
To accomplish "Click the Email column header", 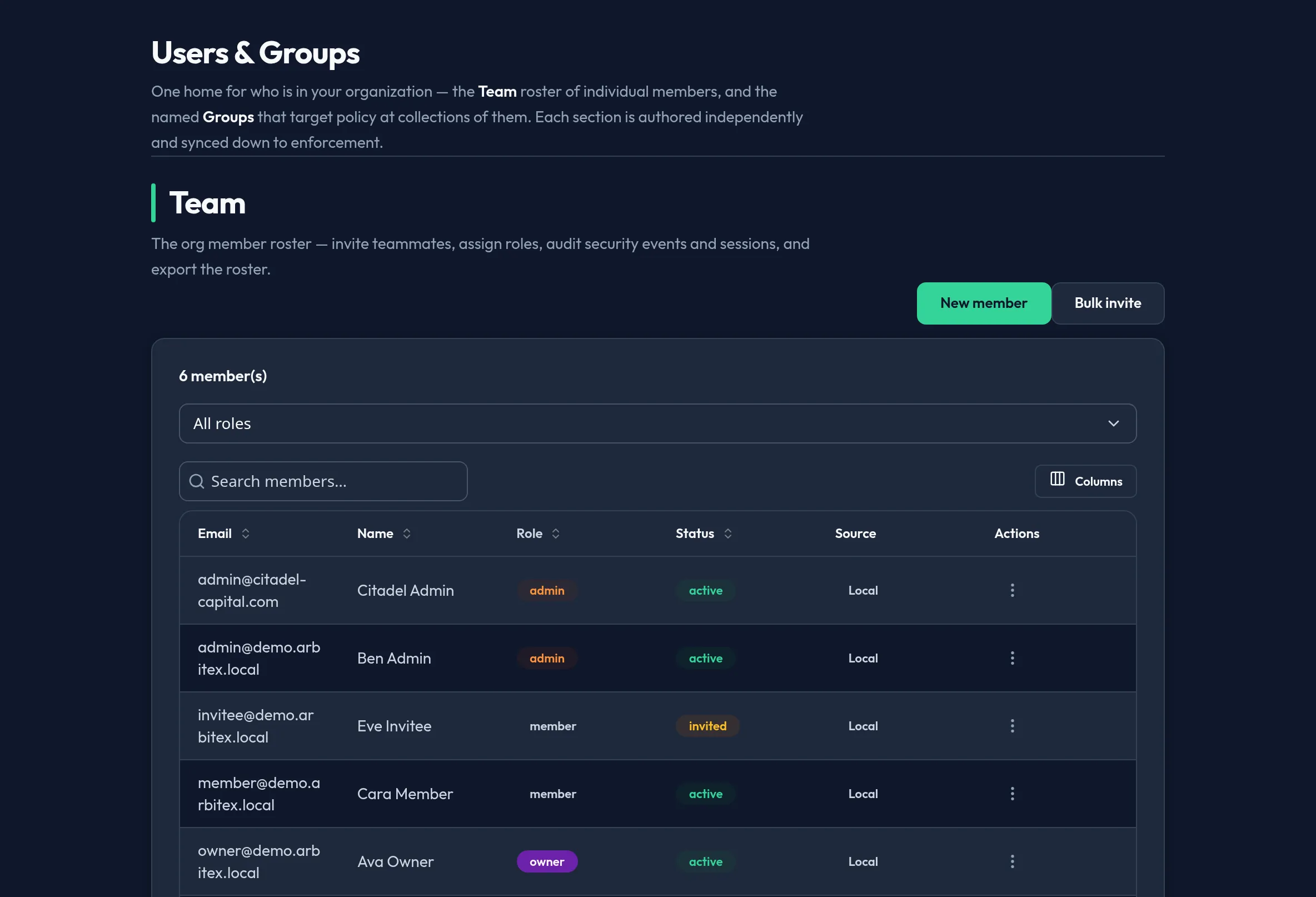I will point(215,534).
